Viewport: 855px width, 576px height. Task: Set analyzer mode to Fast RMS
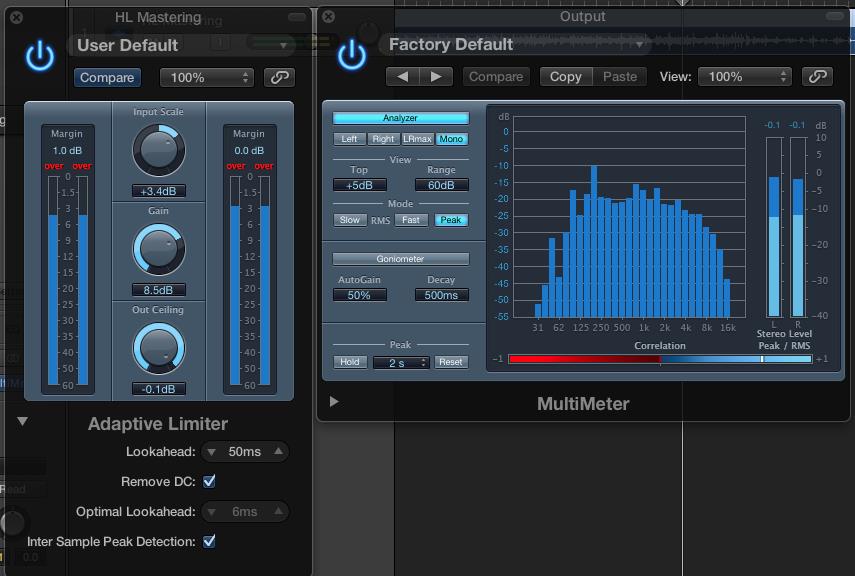coord(411,220)
